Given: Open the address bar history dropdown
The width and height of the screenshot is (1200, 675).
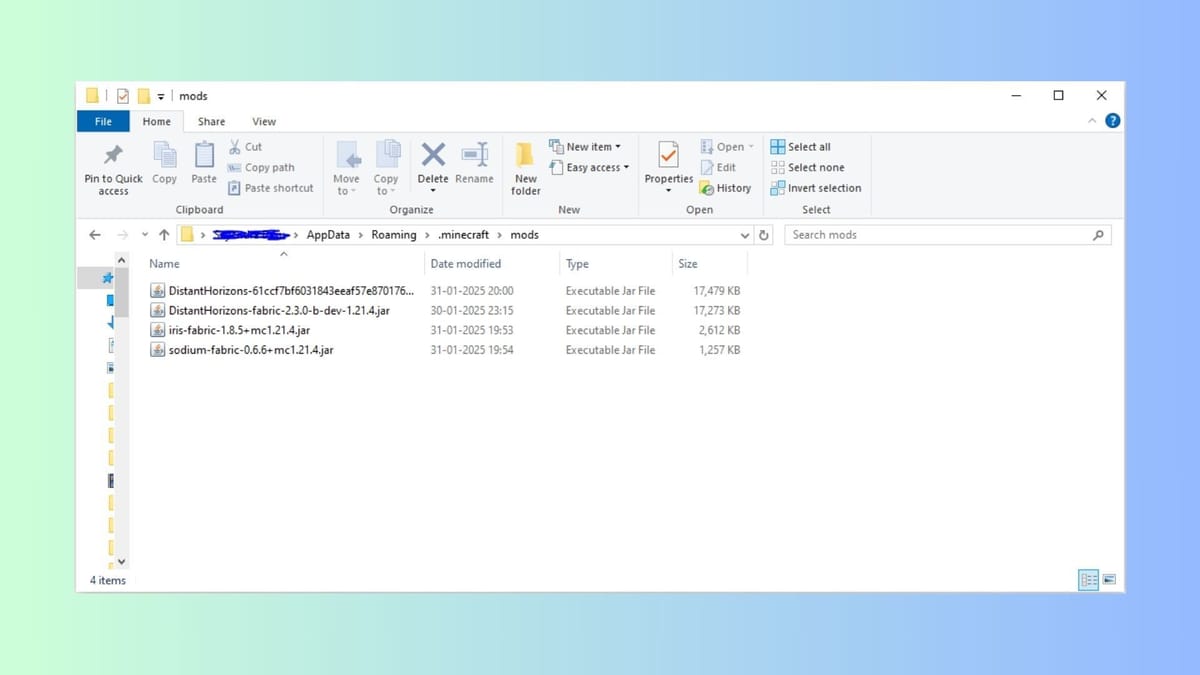Looking at the screenshot, I should 745,234.
